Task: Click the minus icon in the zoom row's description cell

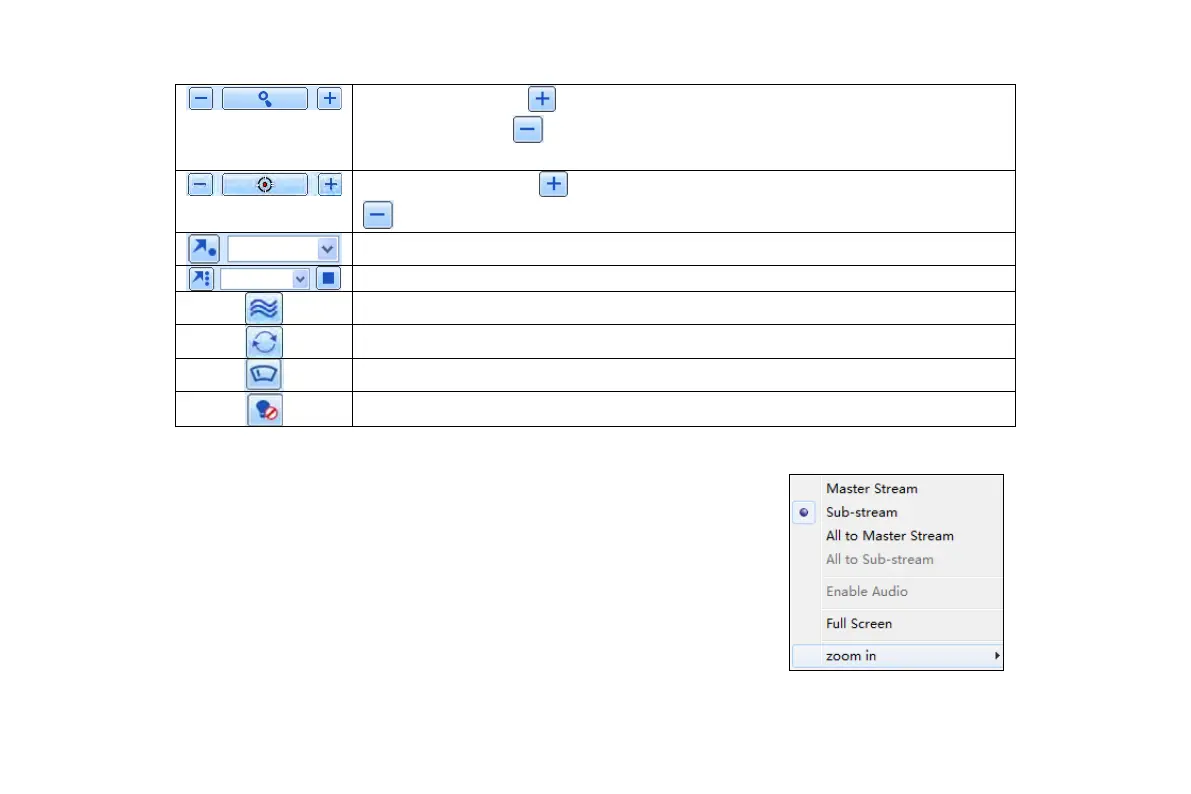Action: (527, 129)
